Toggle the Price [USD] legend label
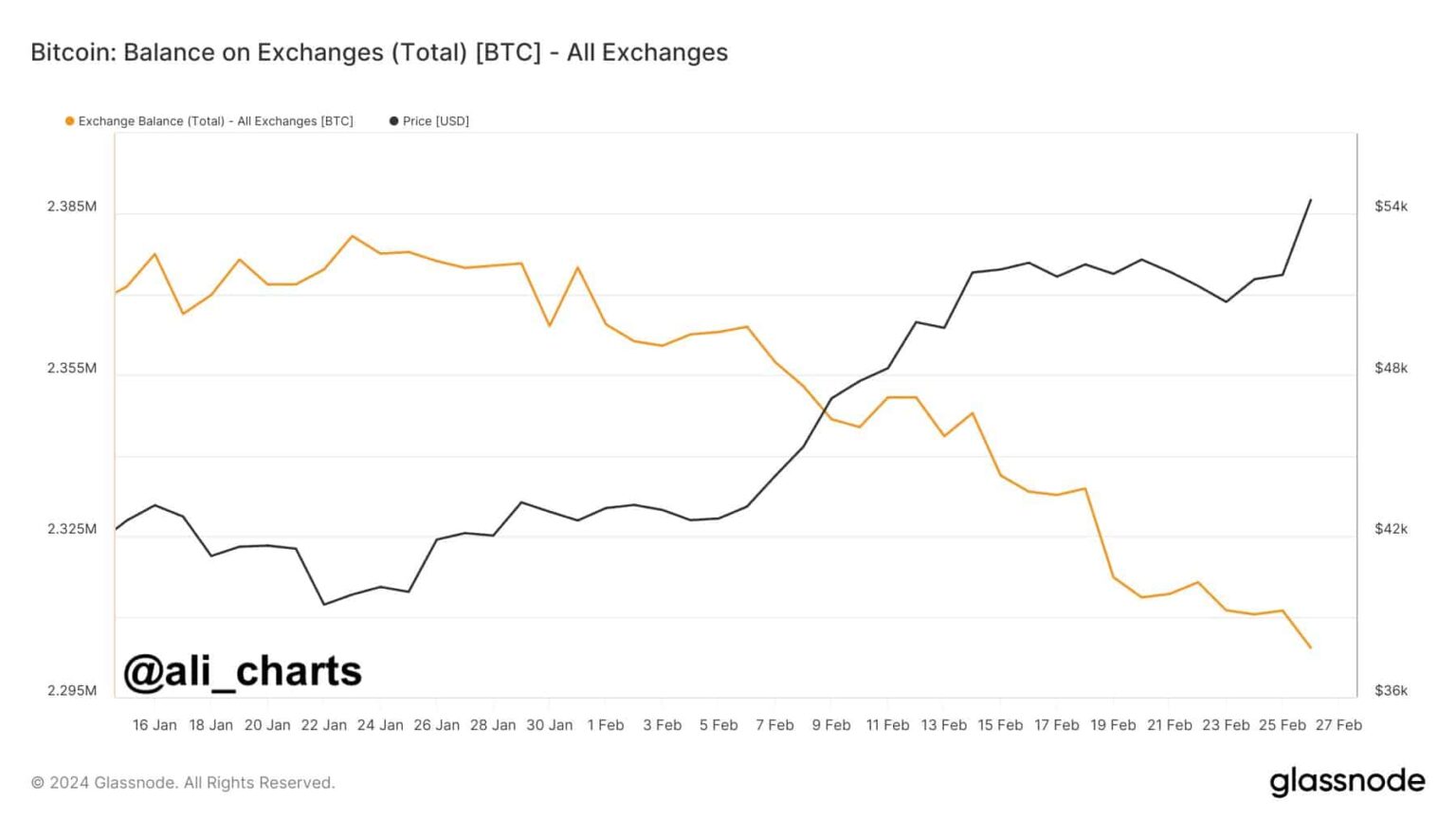This screenshot has height=819, width=1456. [435, 121]
